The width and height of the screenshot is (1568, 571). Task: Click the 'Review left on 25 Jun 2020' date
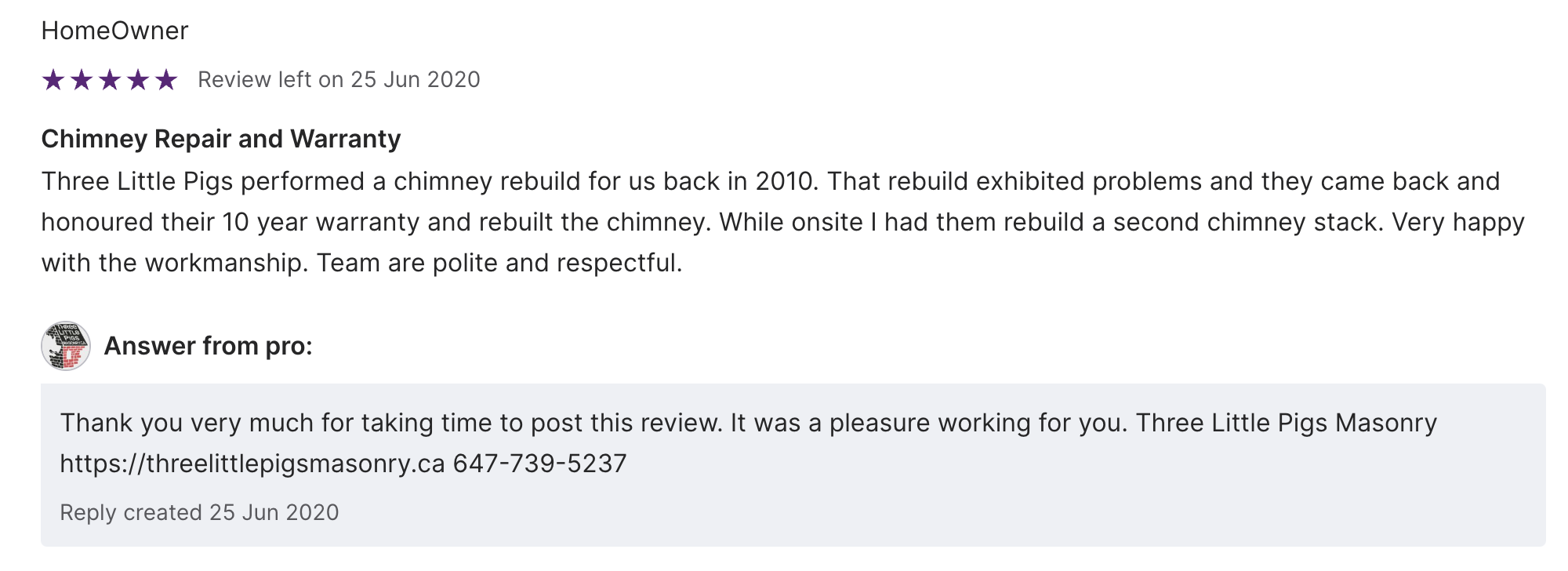(339, 80)
